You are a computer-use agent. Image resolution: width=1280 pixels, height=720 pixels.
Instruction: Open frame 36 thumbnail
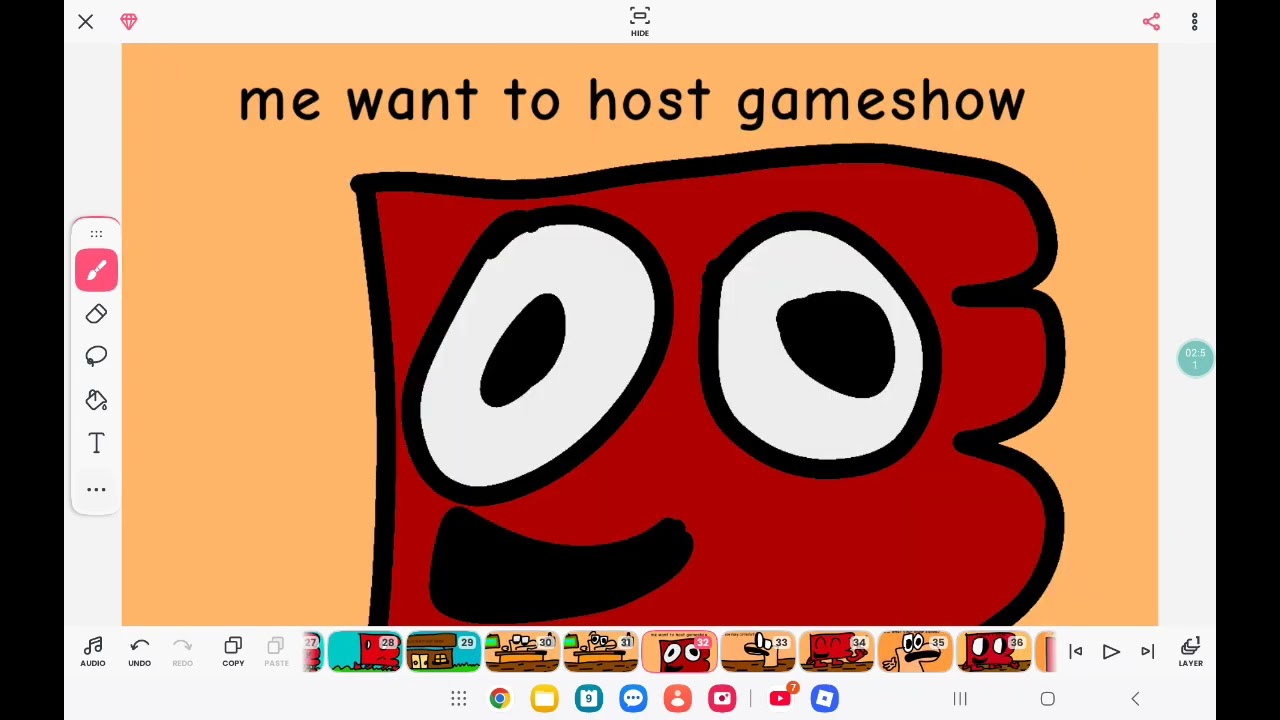[994, 651]
